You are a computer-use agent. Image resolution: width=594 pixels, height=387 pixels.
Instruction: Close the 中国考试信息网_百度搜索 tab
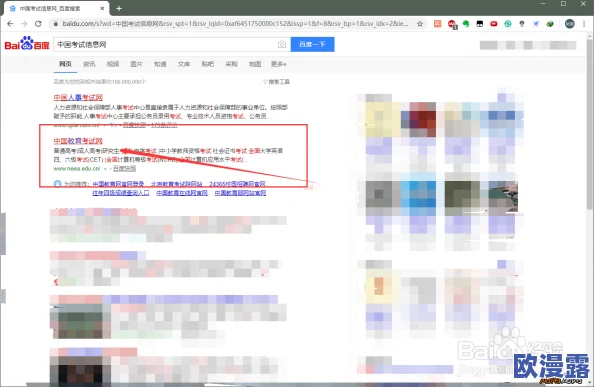coord(102,8)
